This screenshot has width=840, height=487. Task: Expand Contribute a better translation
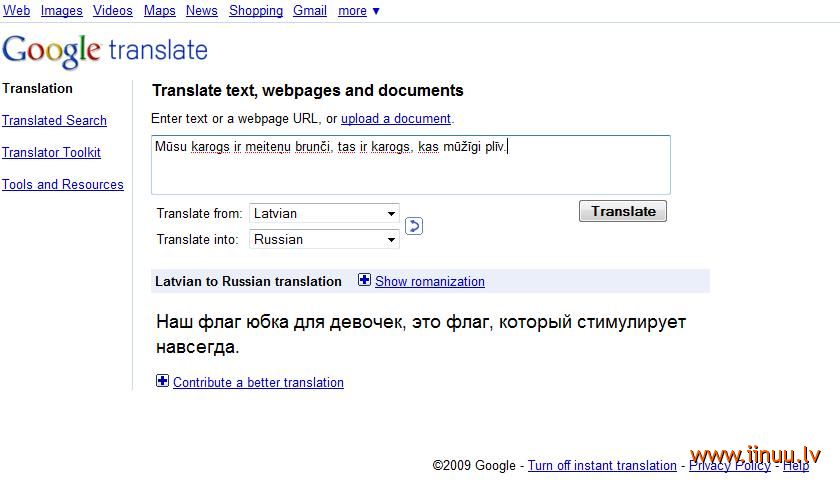pos(258,383)
